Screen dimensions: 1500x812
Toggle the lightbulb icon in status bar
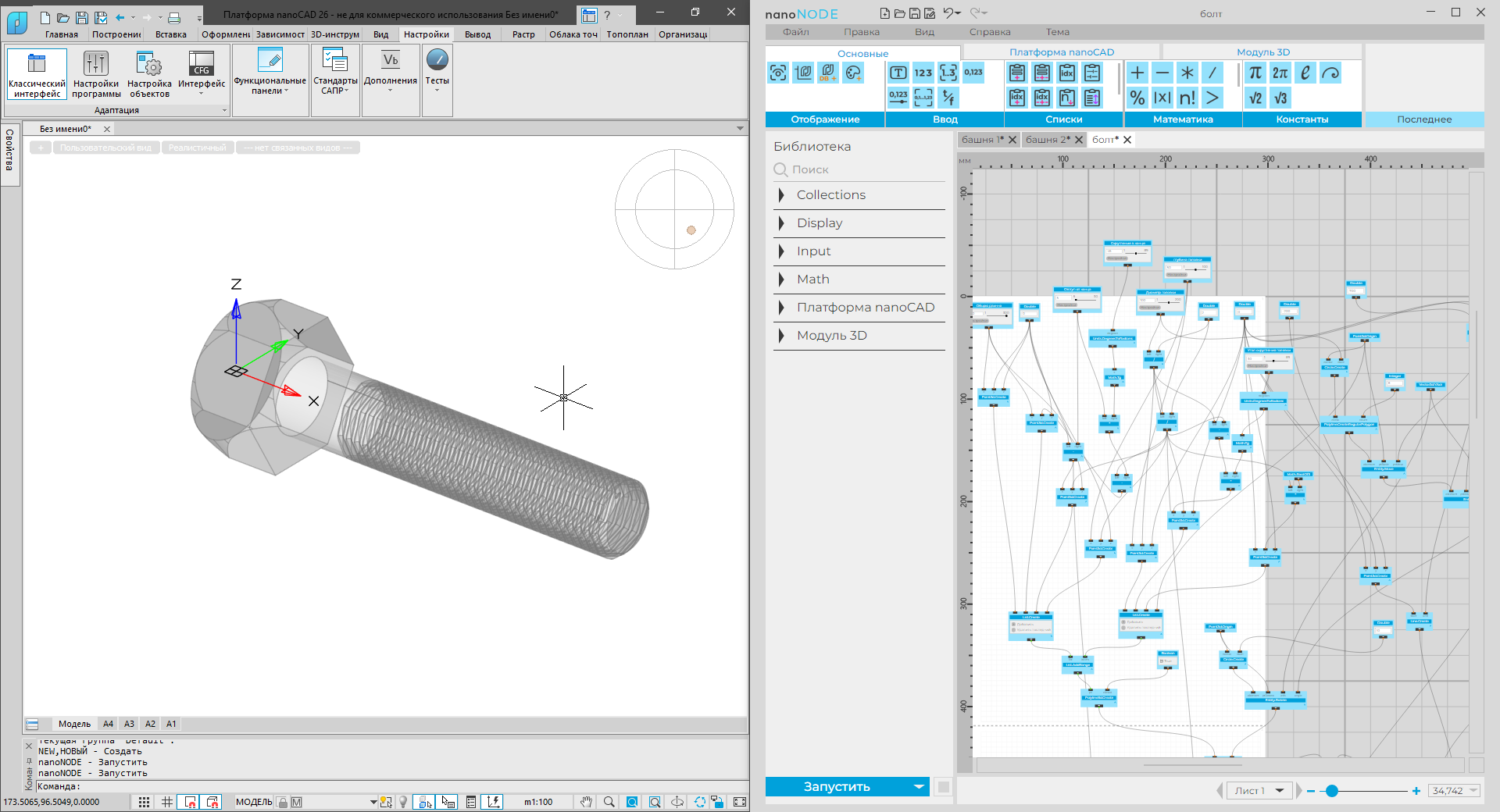point(403,802)
